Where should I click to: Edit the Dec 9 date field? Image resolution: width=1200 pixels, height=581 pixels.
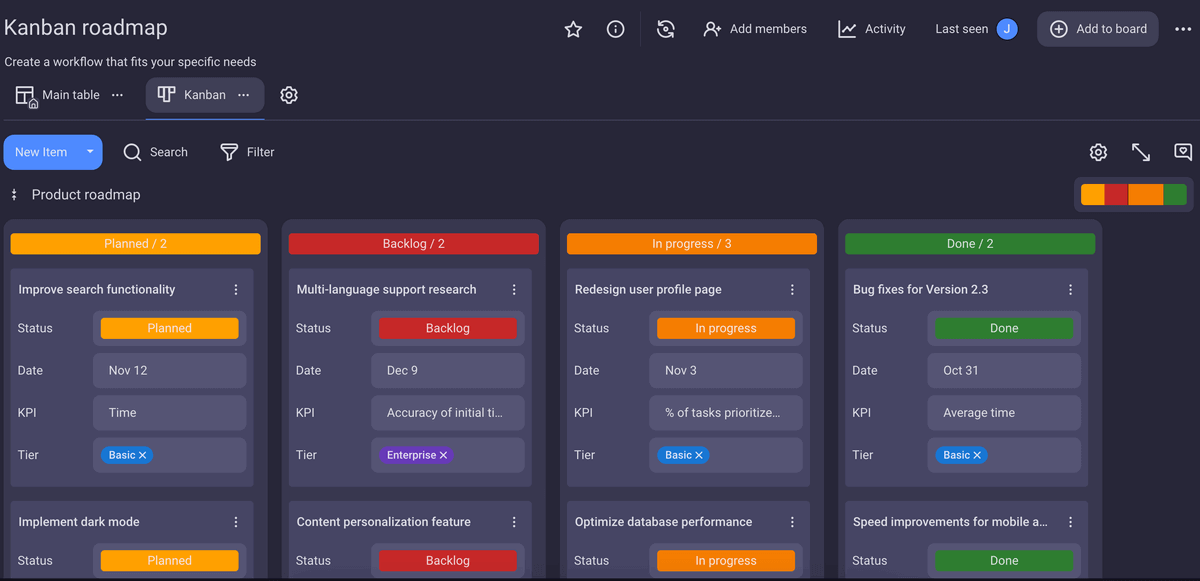[x=447, y=370]
